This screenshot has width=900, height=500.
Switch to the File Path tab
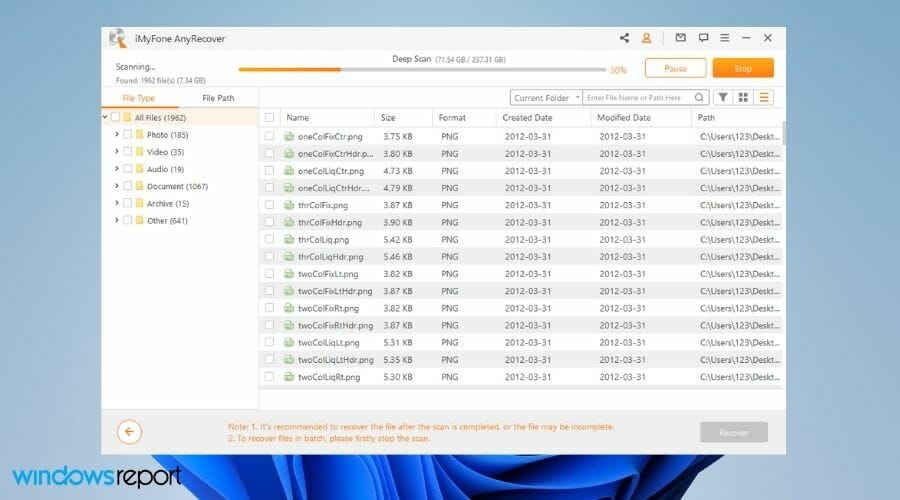coord(218,98)
